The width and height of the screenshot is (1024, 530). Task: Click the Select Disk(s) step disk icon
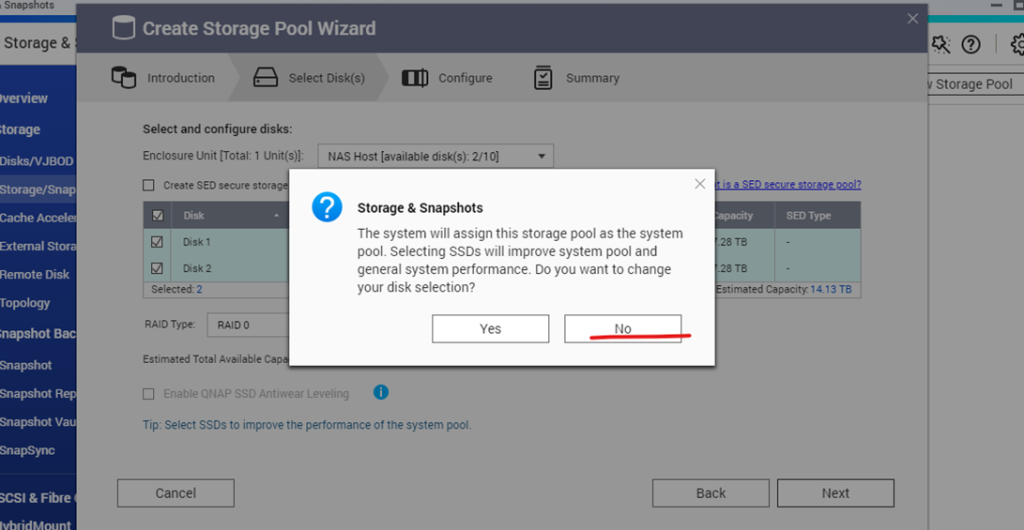[266, 78]
